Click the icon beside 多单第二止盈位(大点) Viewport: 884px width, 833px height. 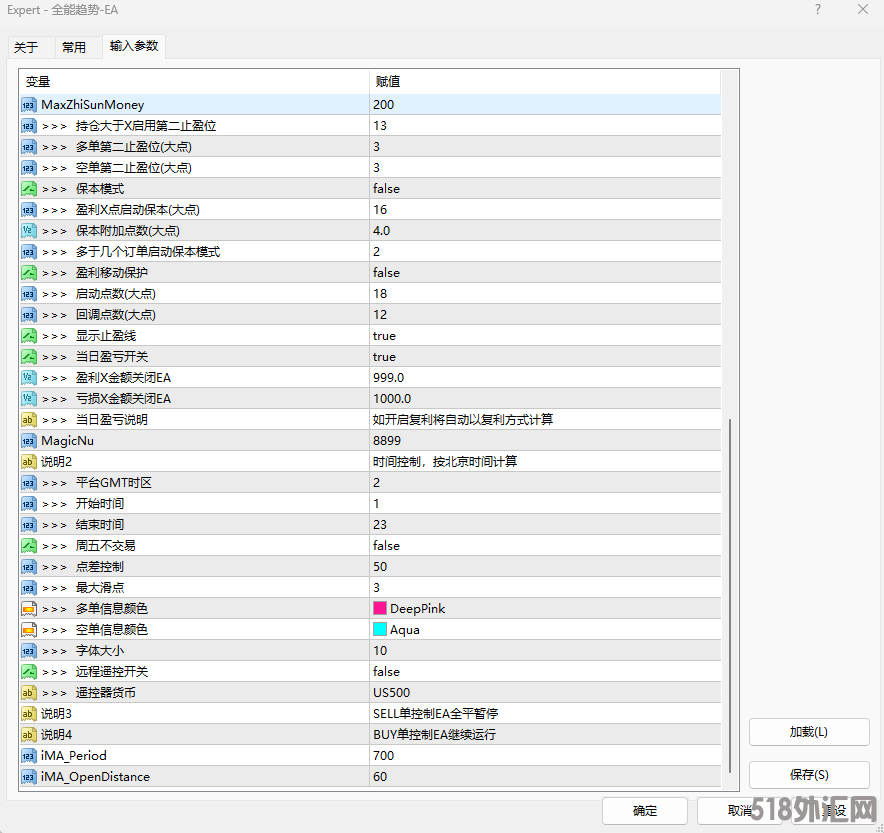pos(29,147)
